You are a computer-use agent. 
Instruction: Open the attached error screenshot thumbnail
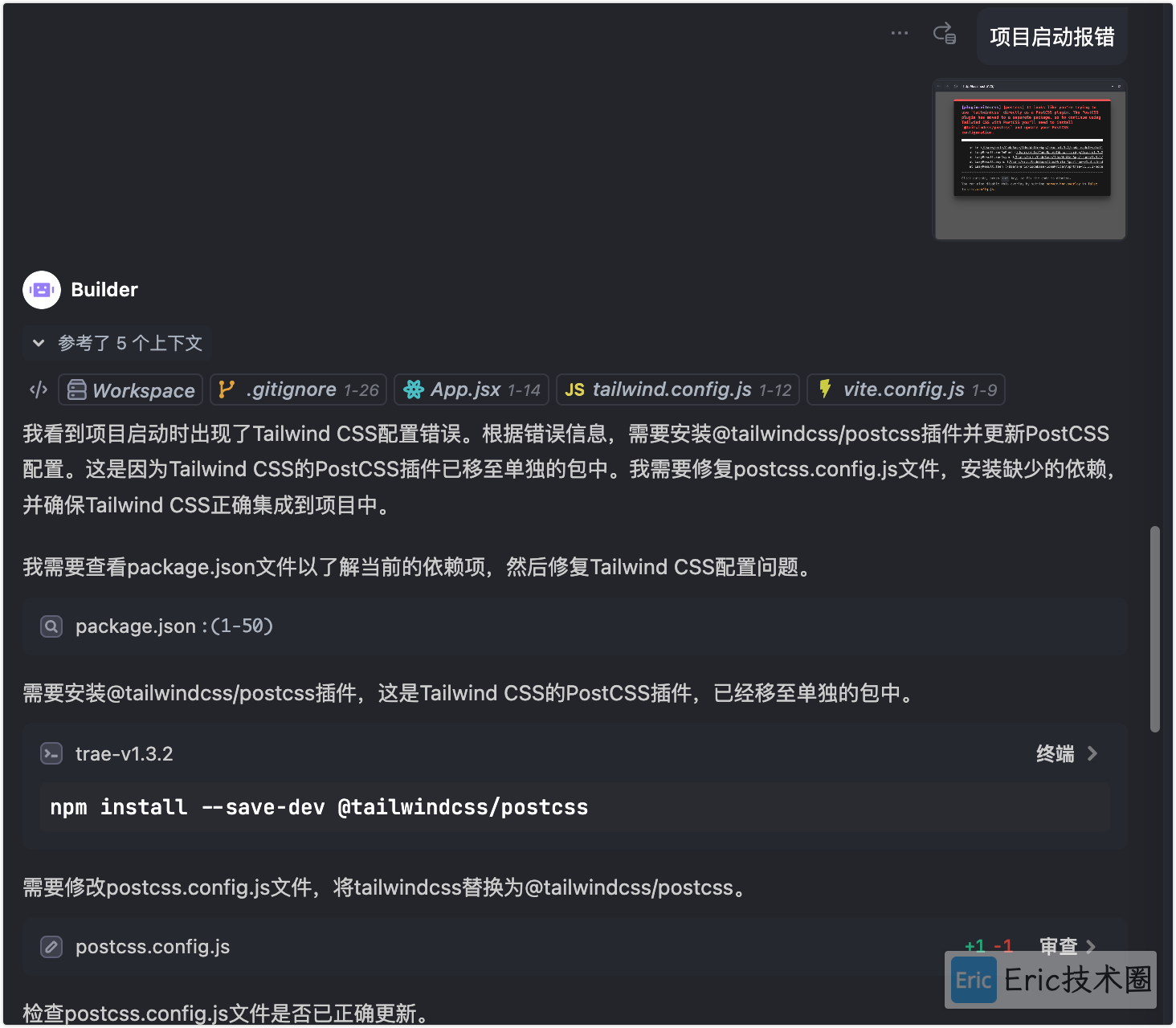1030,159
